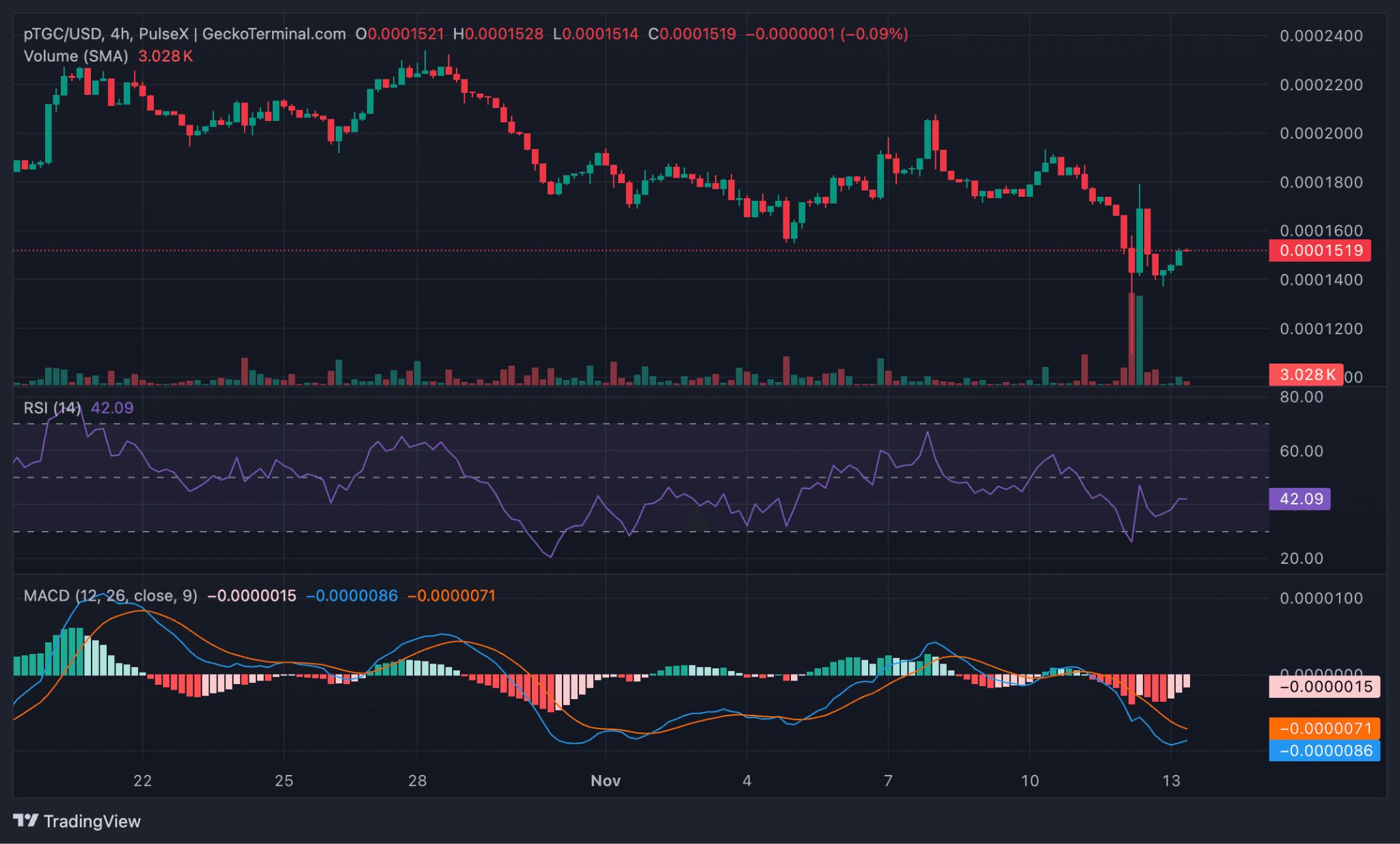Click the blue −0.0000086 value in MACD legend
Image resolution: width=1400 pixels, height=844 pixels.
point(351,596)
